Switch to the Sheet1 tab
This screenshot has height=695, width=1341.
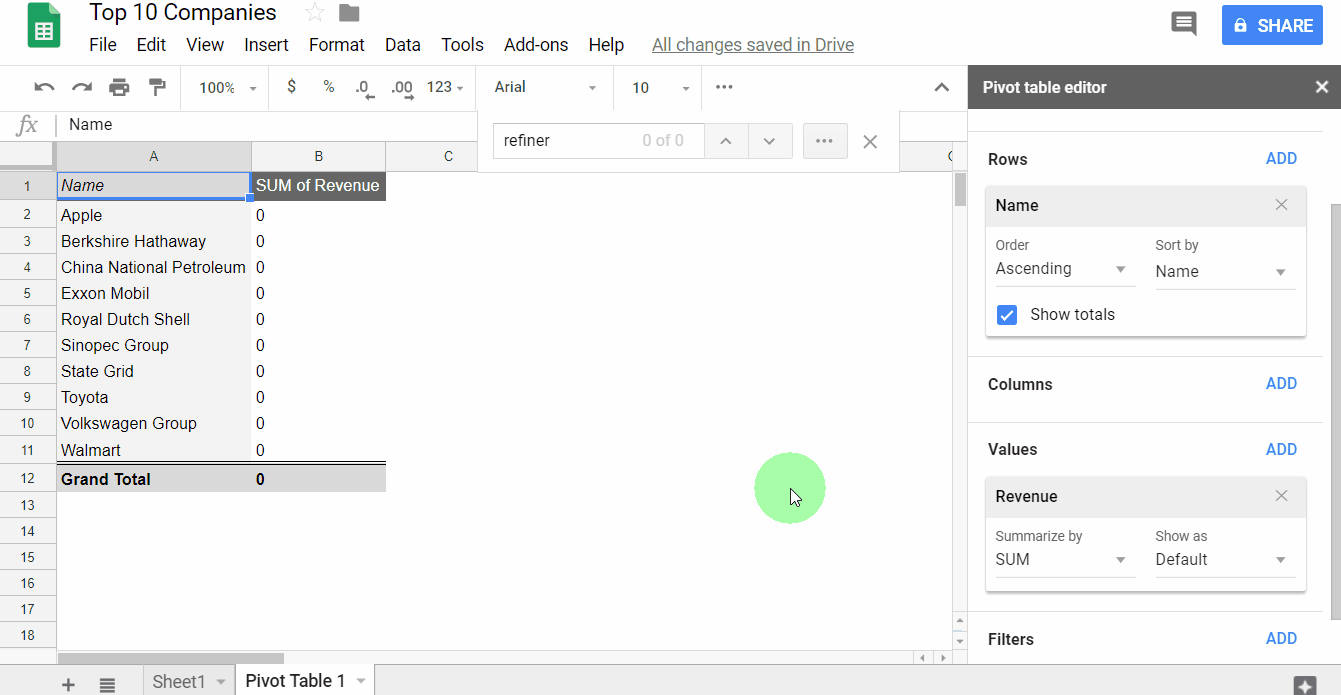point(179,682)
